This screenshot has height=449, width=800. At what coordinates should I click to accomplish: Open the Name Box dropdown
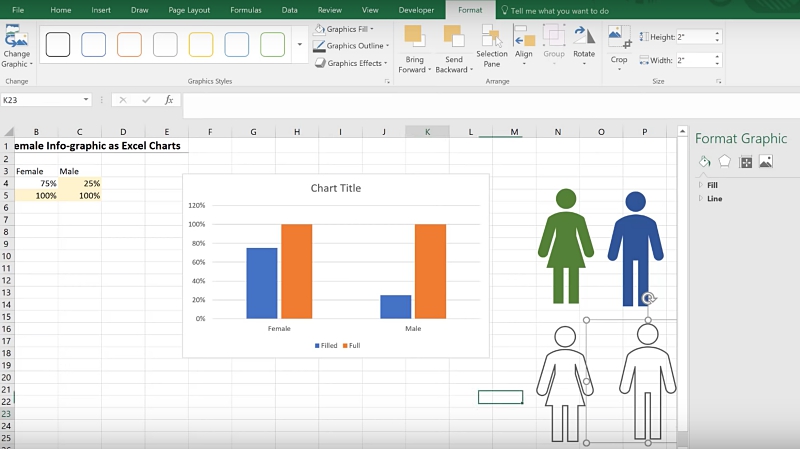point(86,99)
